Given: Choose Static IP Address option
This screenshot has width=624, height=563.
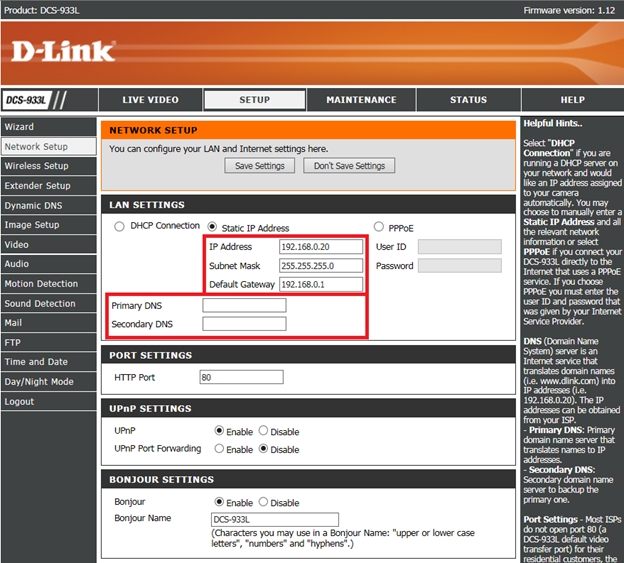Looking at the screenshot, I should click(x=212, y=227).
